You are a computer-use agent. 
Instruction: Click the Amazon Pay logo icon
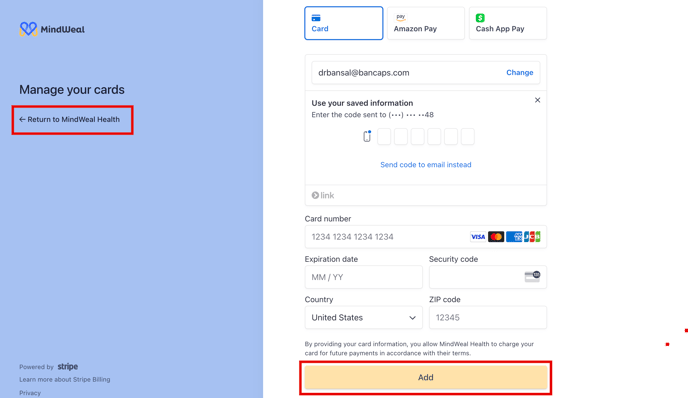[401, 18]
